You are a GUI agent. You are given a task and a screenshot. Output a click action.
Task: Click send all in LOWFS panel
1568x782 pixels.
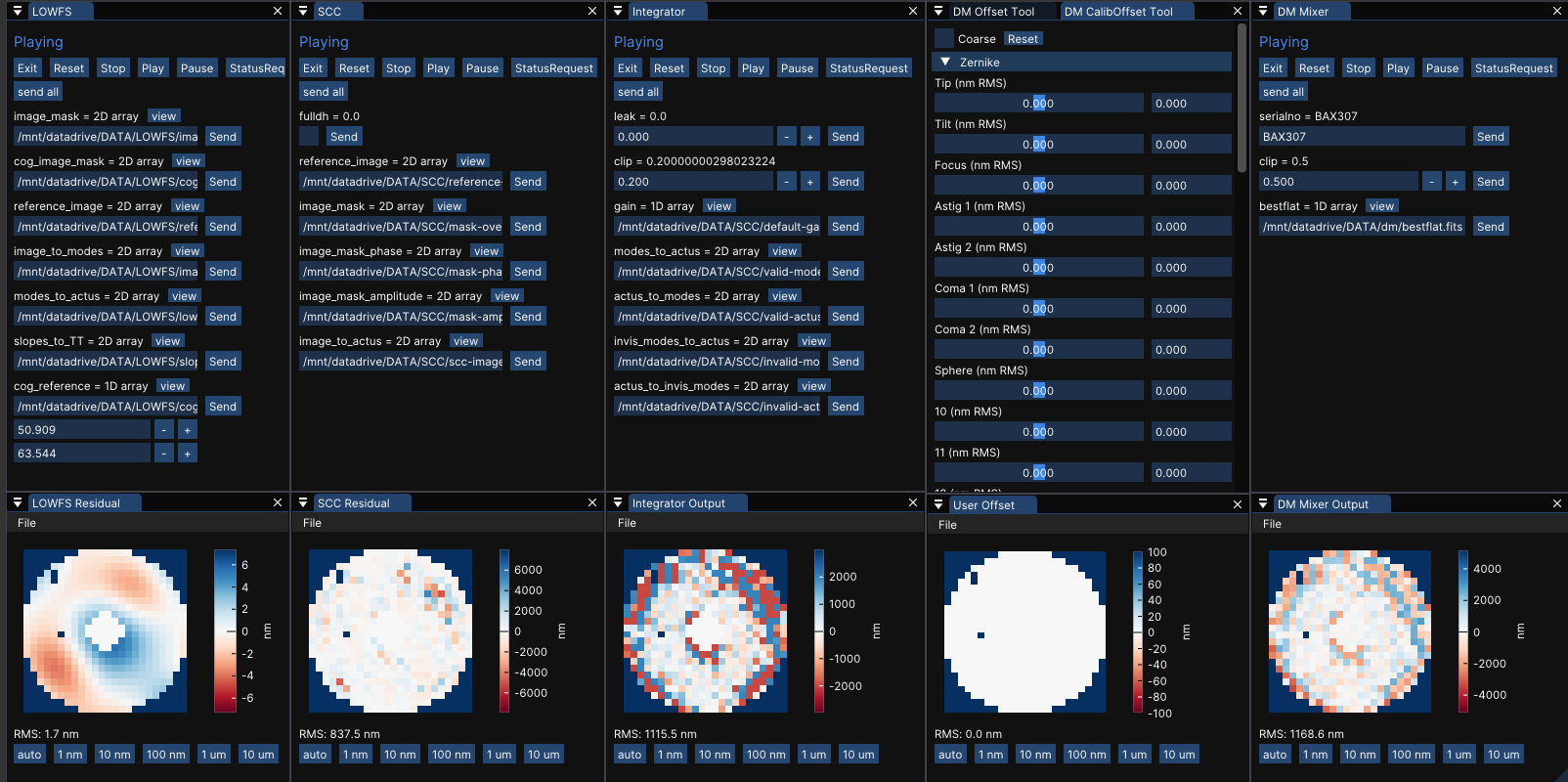pyautogui.click(x=38, y=92)
